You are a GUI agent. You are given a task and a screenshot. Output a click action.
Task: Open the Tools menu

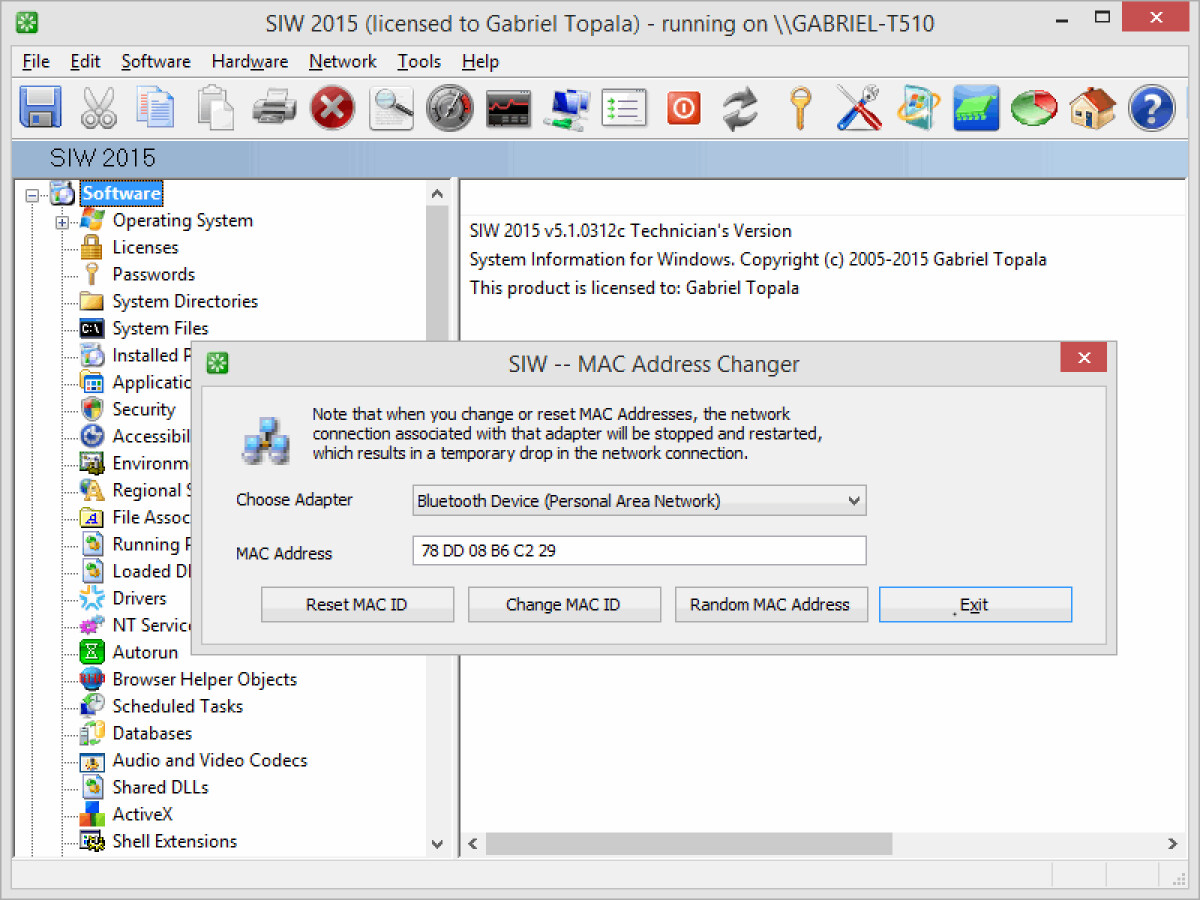(418, 62)
